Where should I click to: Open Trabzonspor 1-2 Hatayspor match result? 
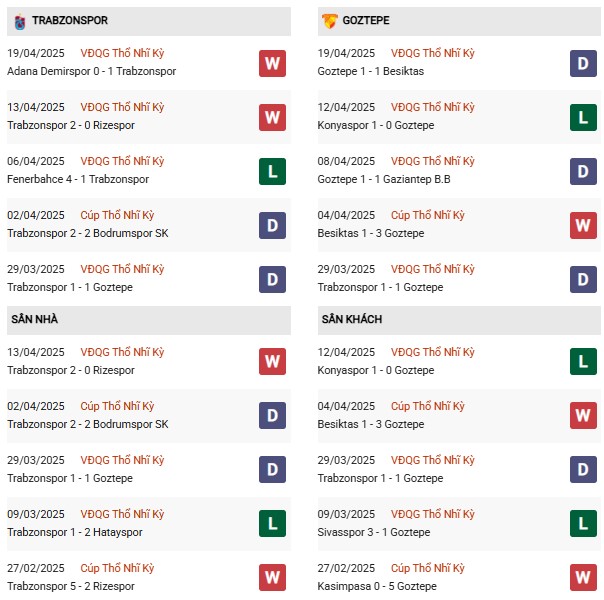pyautogui.click(x=73, y=533)
